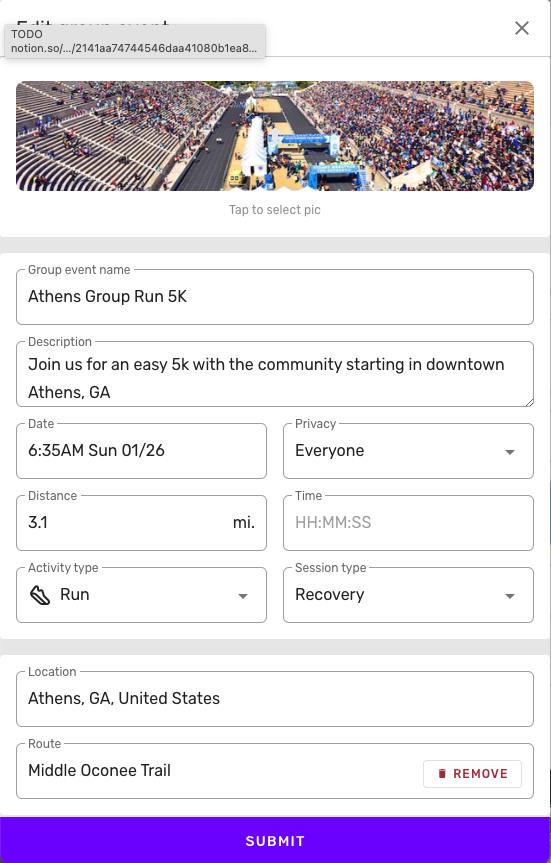Remove the Middle Oconee Trail route
Screen dimensions: 551x863
(472, 774)
